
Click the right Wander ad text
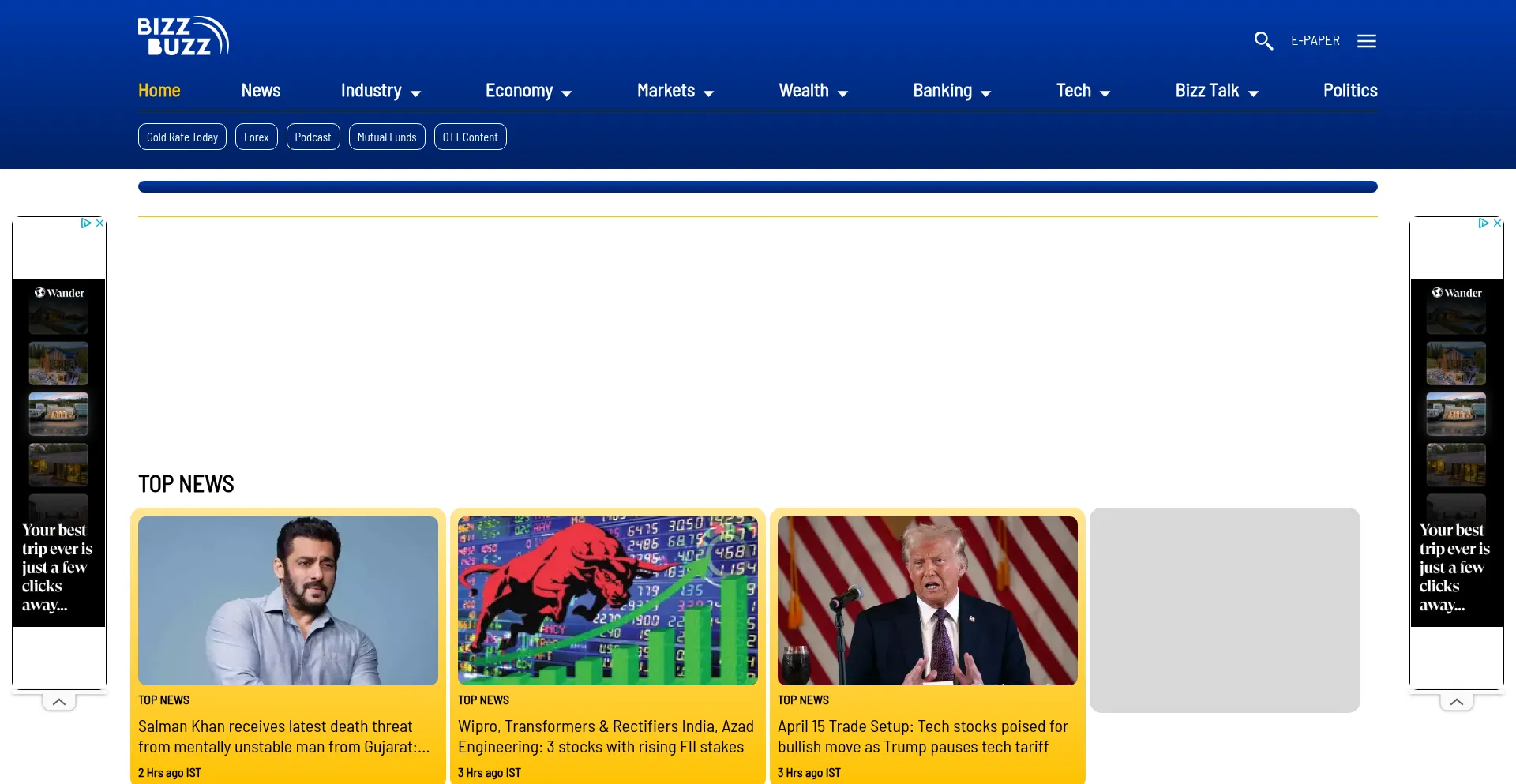(x=1454, y=568)
